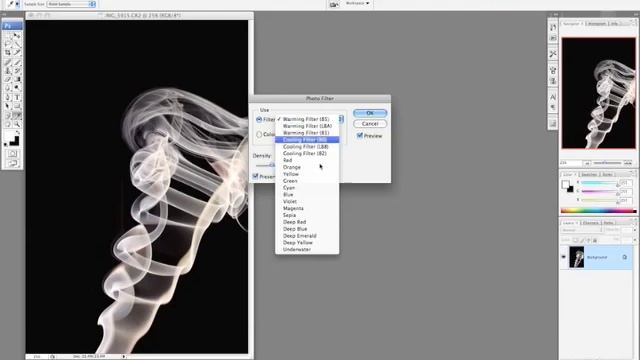Select the Path Selection tool
The width and height of the screenshot is (640, 360).
coord(8,106)
